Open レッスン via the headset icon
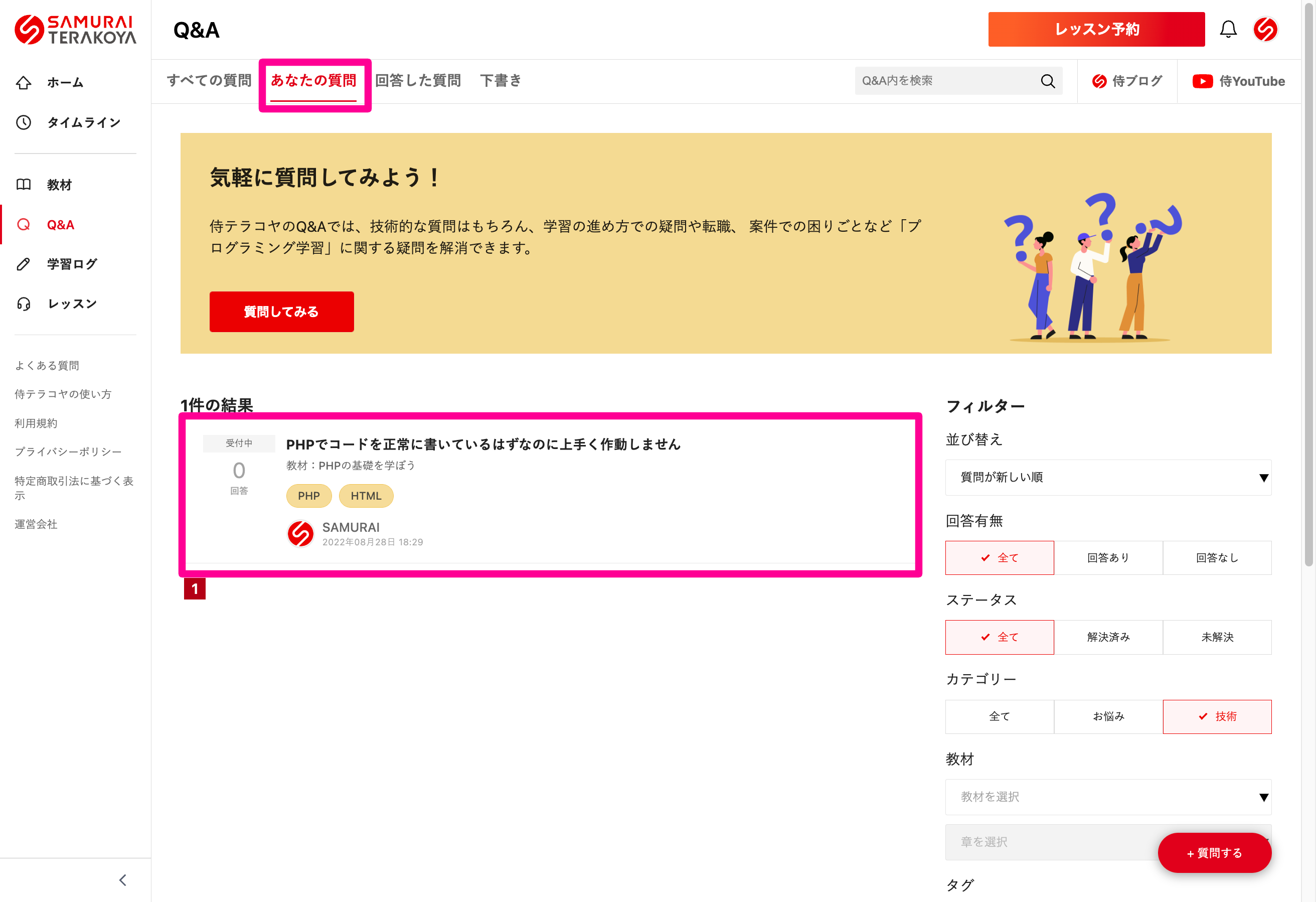Viewport: 1316px width, 902px height. tap(24, 304)
